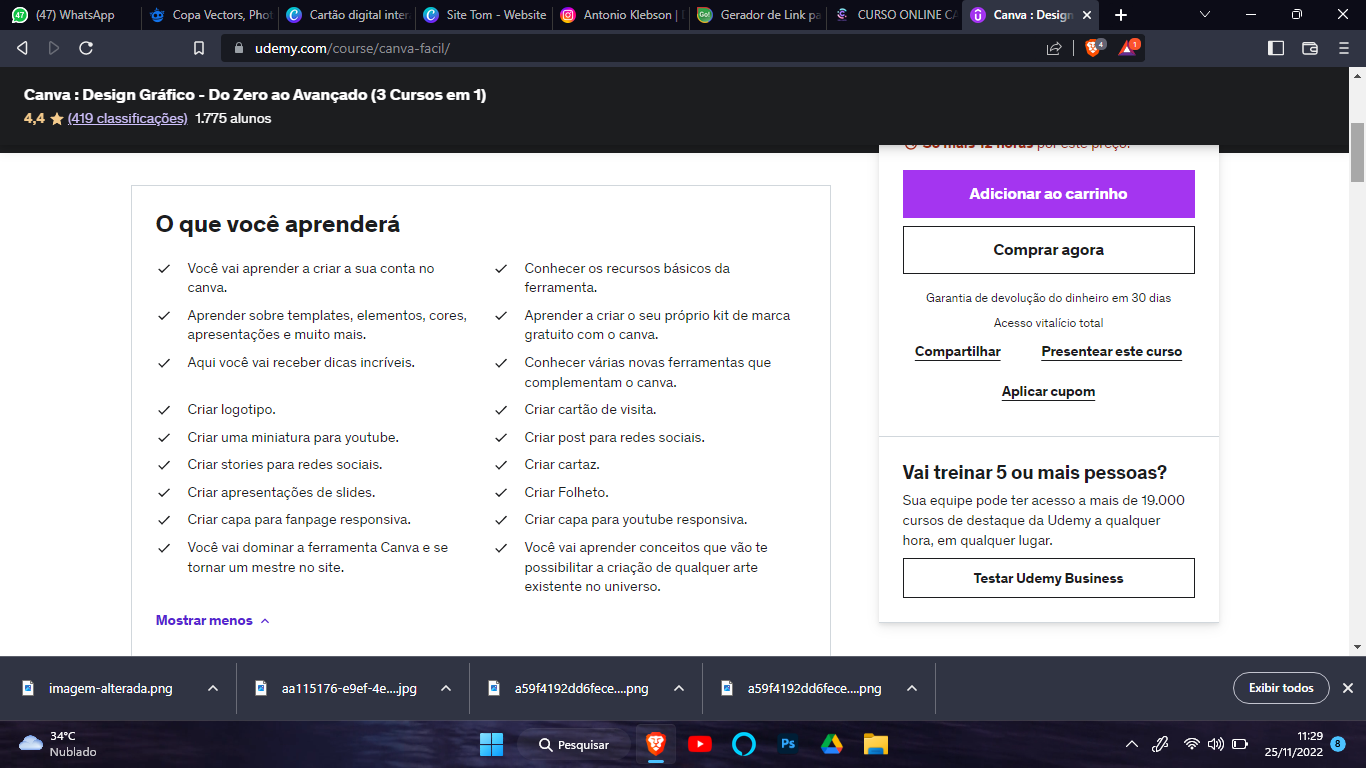The height and width of the screenshot is (768, 1366).
Task: Open the tab search dropdown arrow
Action: click(x=1205, y=15)
